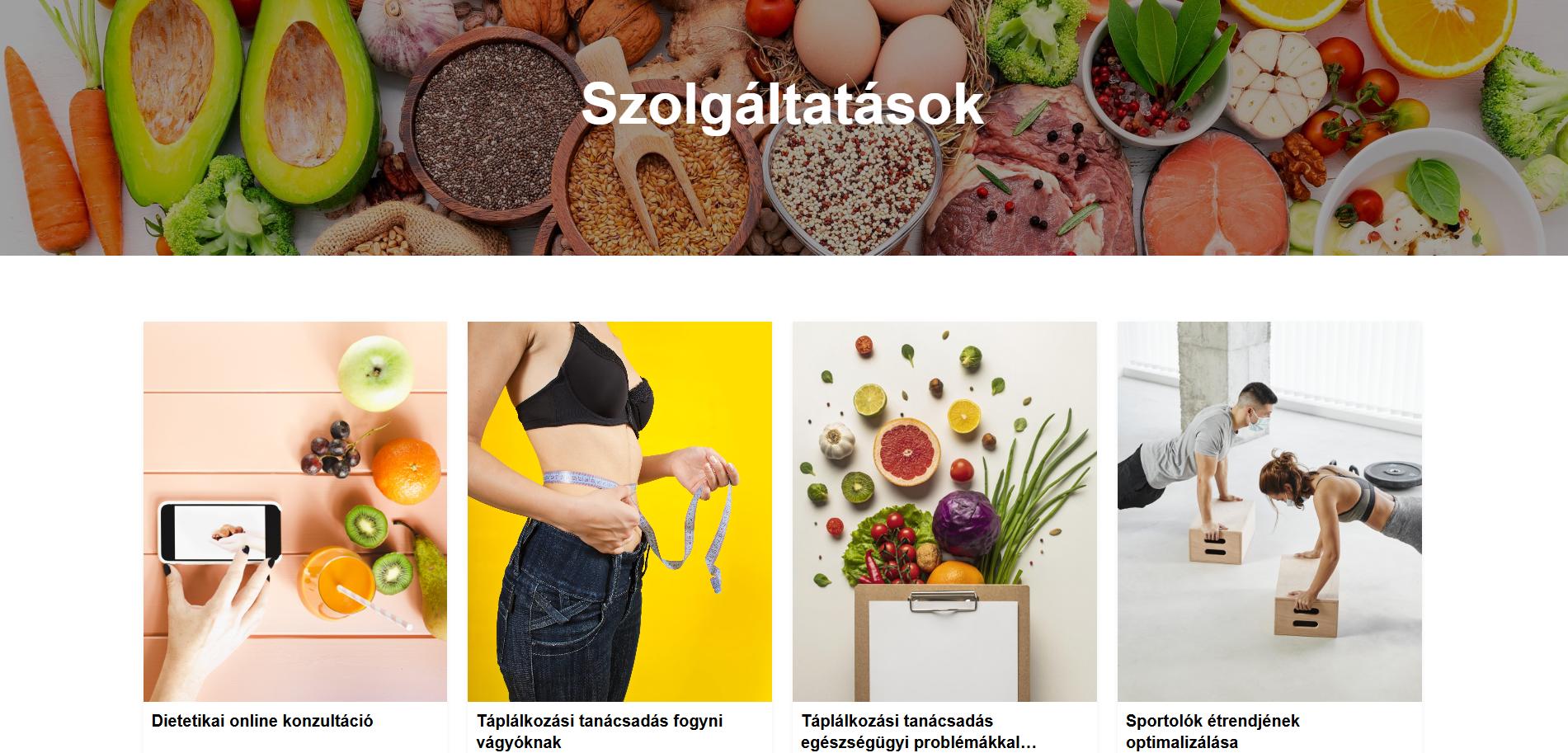The width and height of the screenshot is (1568, 753).
Task: Click the grapefruit half in third card
Action: coord(906,452)
